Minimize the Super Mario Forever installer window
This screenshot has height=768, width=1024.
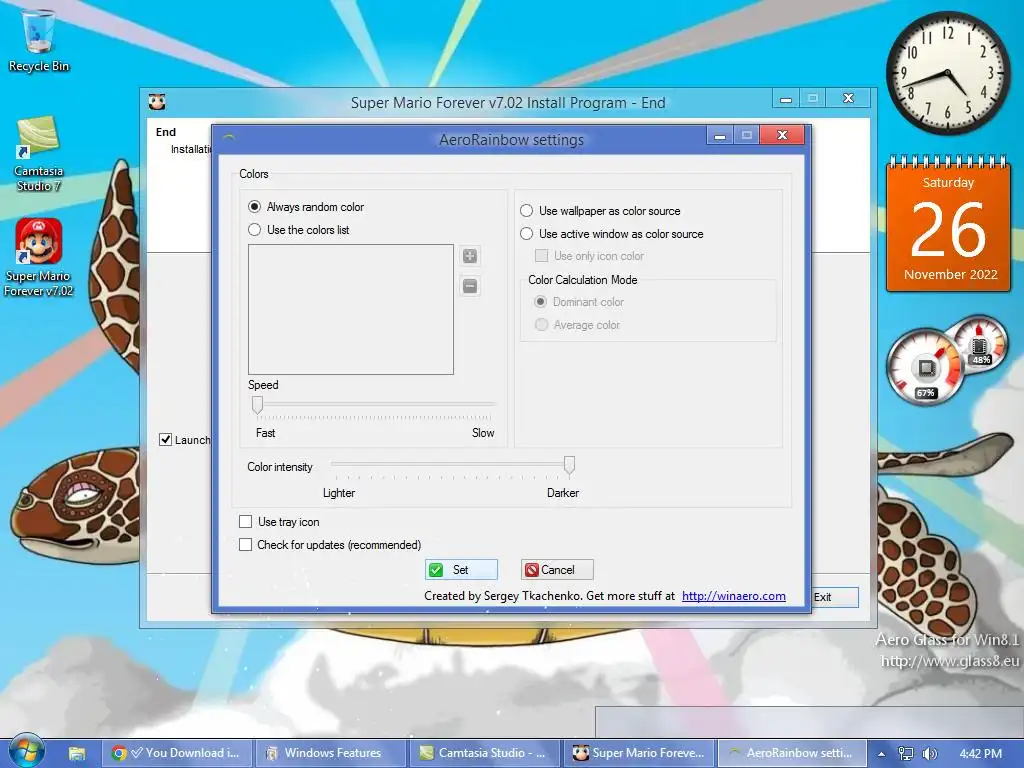(x=786, y=98)
